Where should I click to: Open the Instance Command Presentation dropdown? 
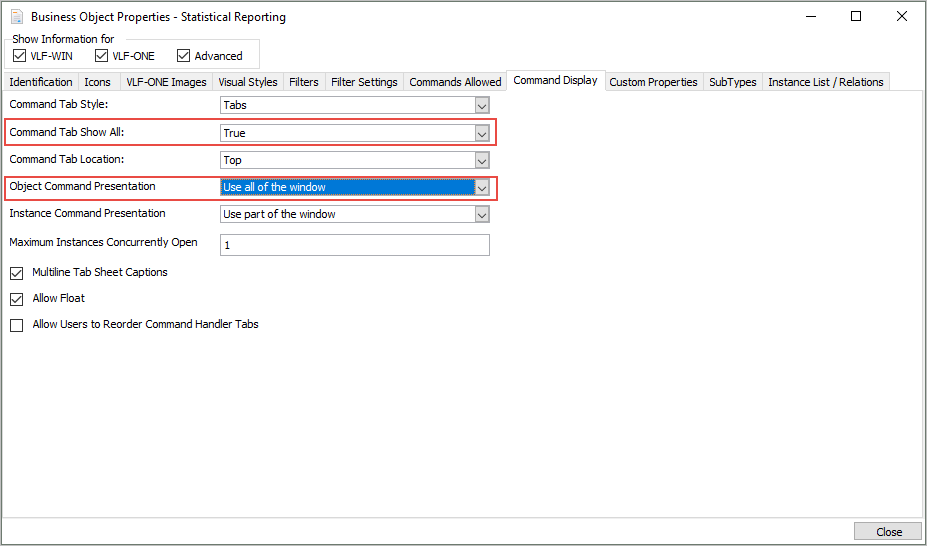[482, 214]
